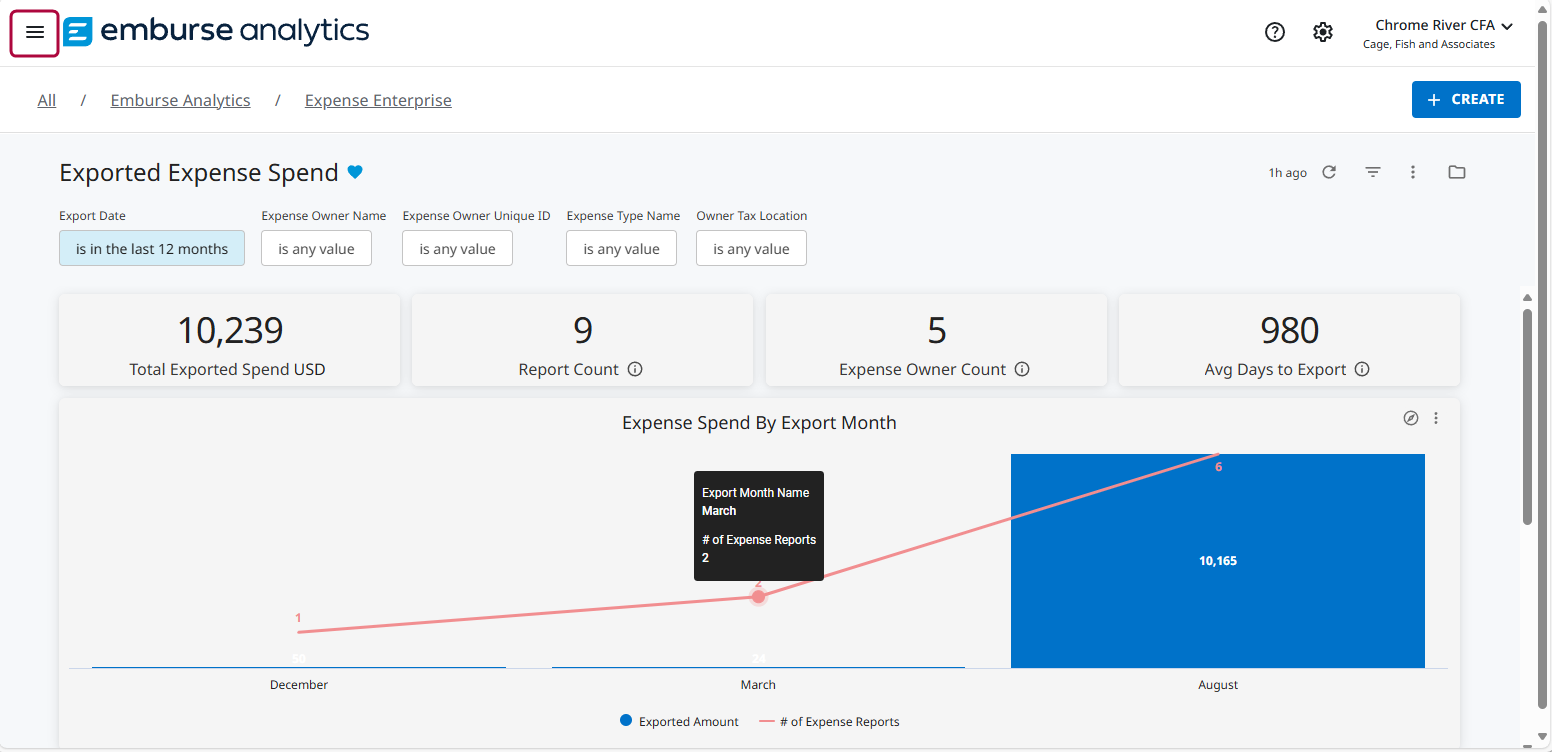Open the help icon
1552x752 pixels.
[x=1275, y=31]
